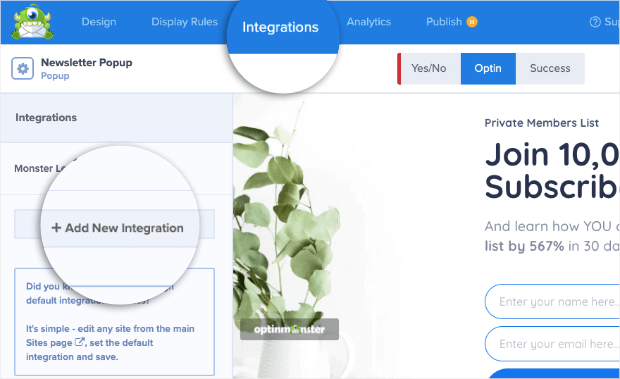The height and width of the screenshot is (379, 620).
Task: Click the 'Popup' campaign type label
Action: click(55, 76)
